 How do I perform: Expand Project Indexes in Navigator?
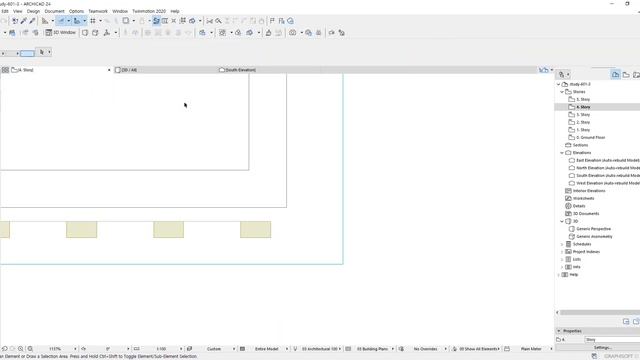pos(562,252)
